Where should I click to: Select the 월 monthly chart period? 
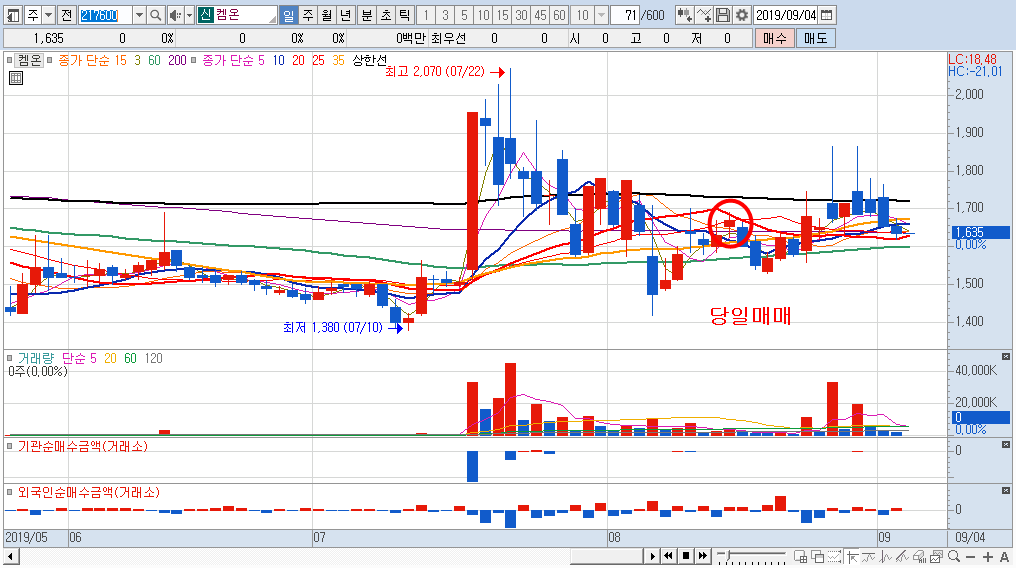(327, 15)
